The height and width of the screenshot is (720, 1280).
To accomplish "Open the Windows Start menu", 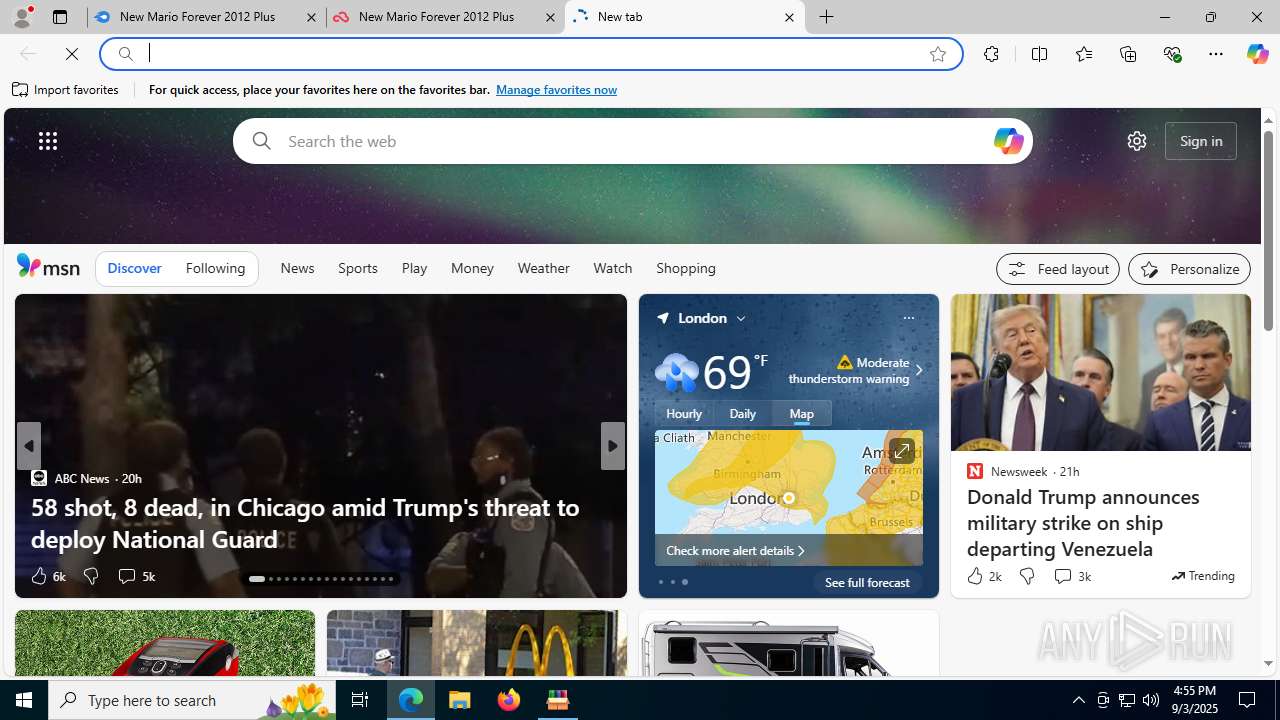I will [24, 700].
